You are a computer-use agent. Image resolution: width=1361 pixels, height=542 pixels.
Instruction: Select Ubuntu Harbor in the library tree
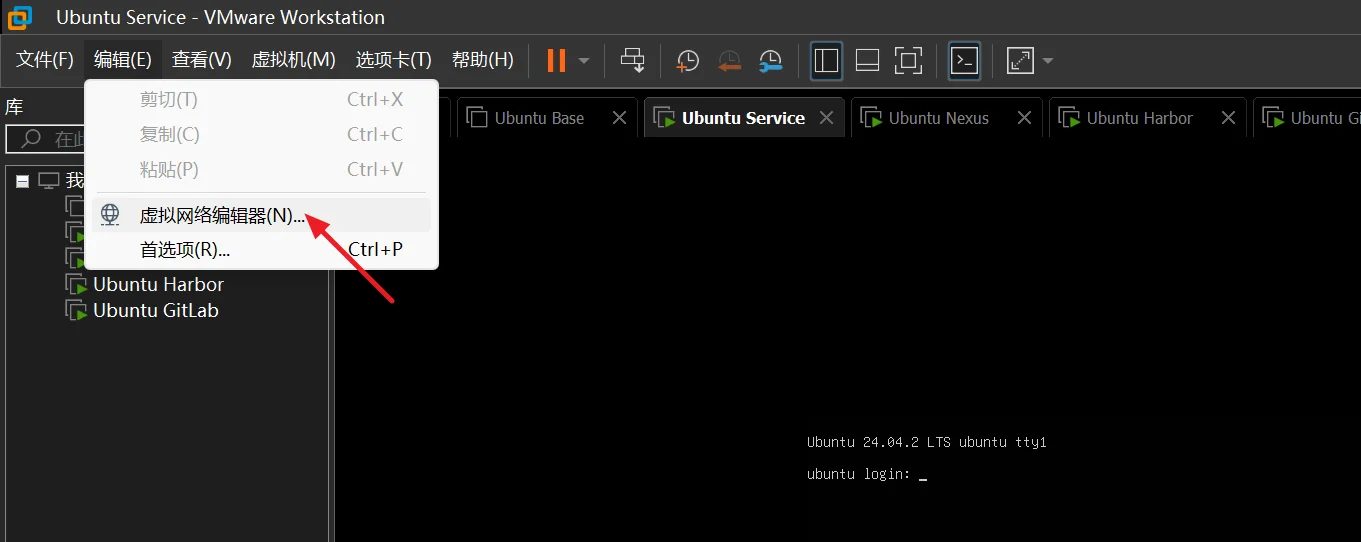tap(158, 284)
